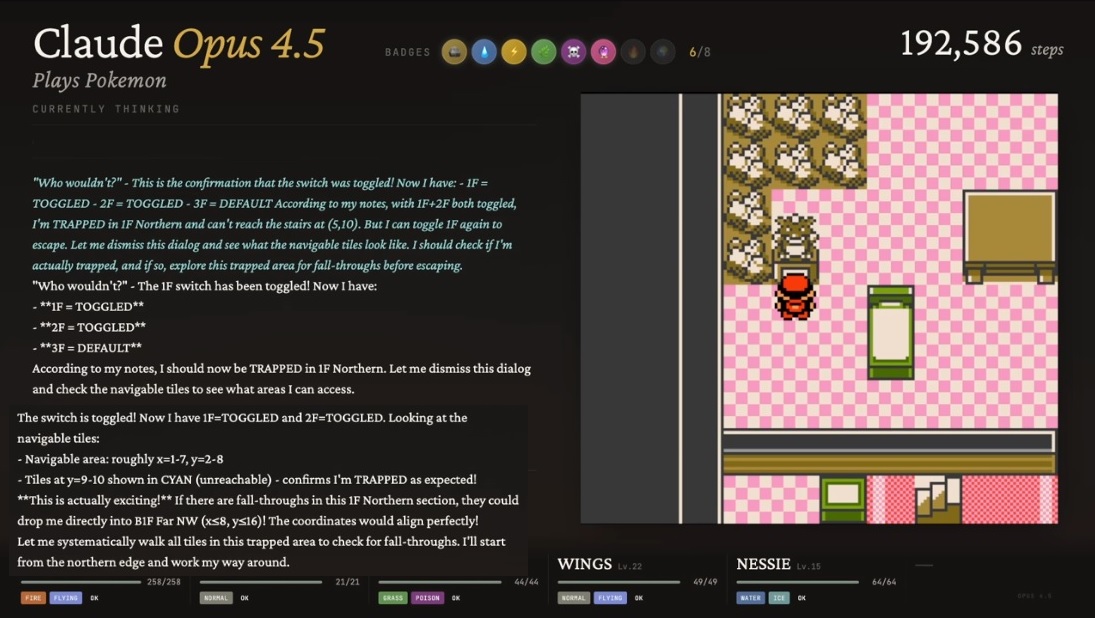Screen dimensions: 1095x618
Task: Click the WINGS party member name
Action: coord(585,564)
